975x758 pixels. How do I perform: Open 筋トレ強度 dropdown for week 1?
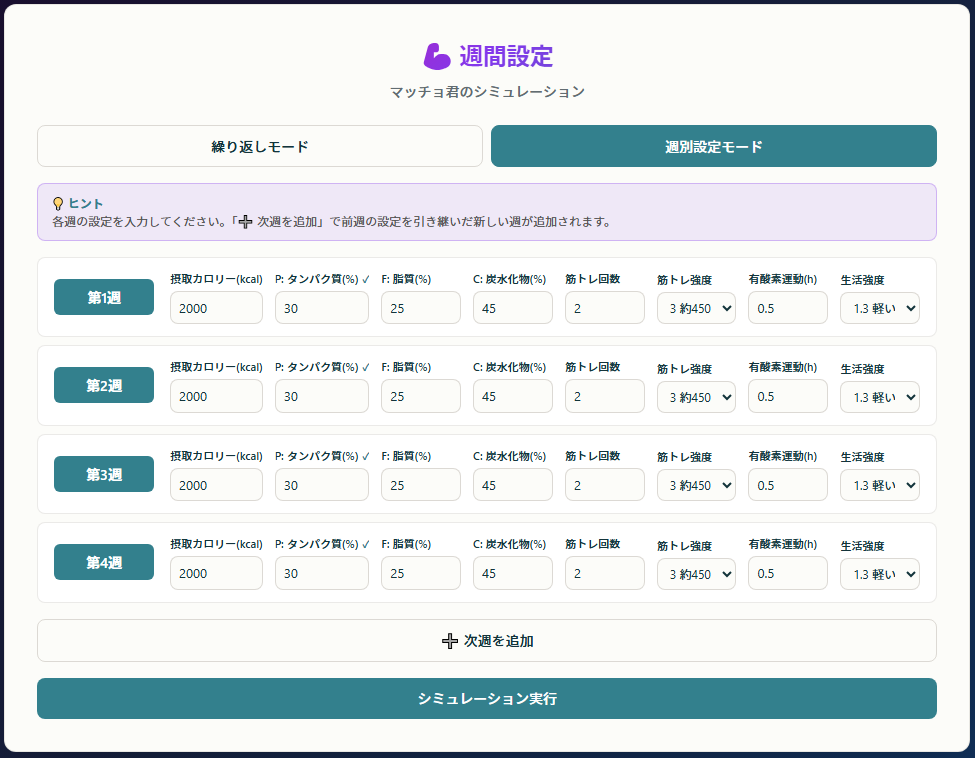click(696, 308)
